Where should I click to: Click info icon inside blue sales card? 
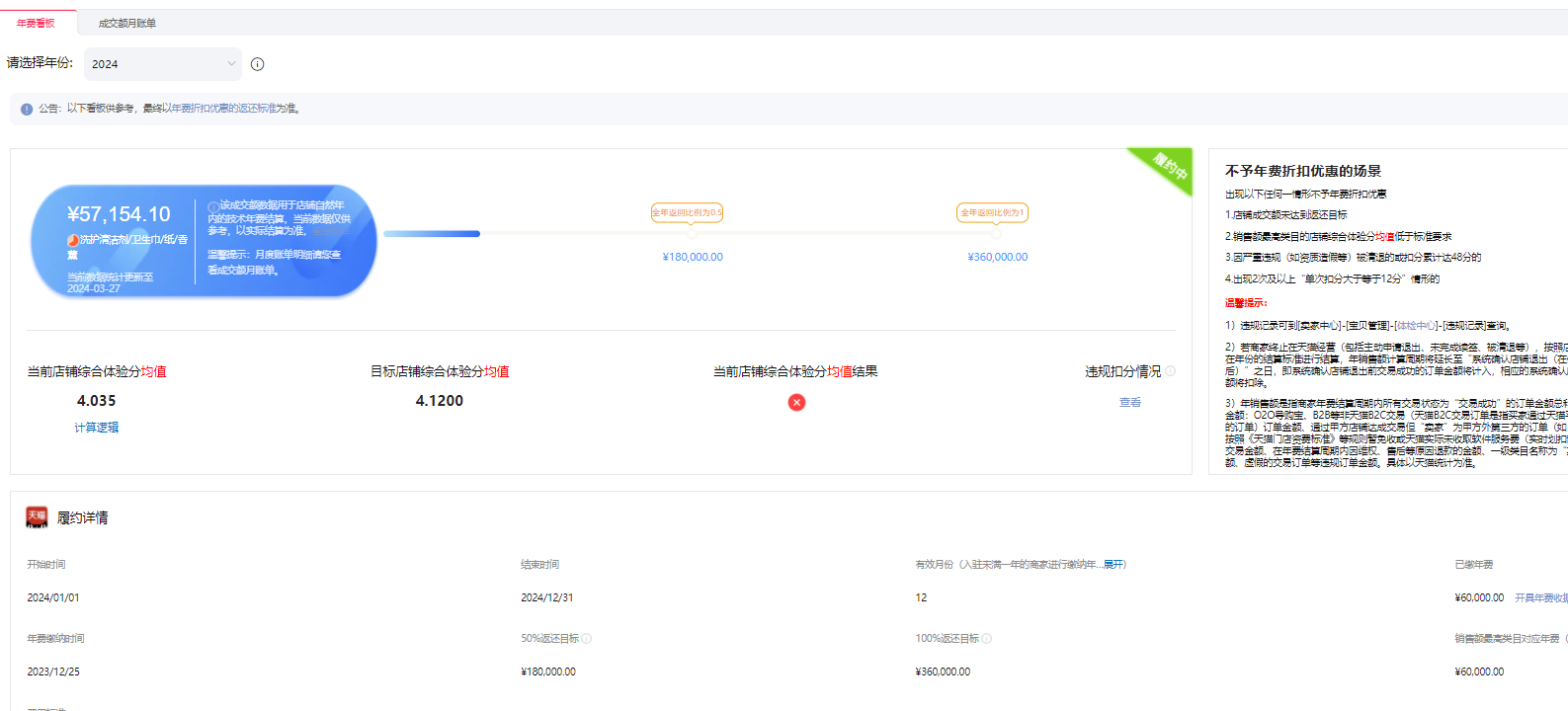click(213, 206)
